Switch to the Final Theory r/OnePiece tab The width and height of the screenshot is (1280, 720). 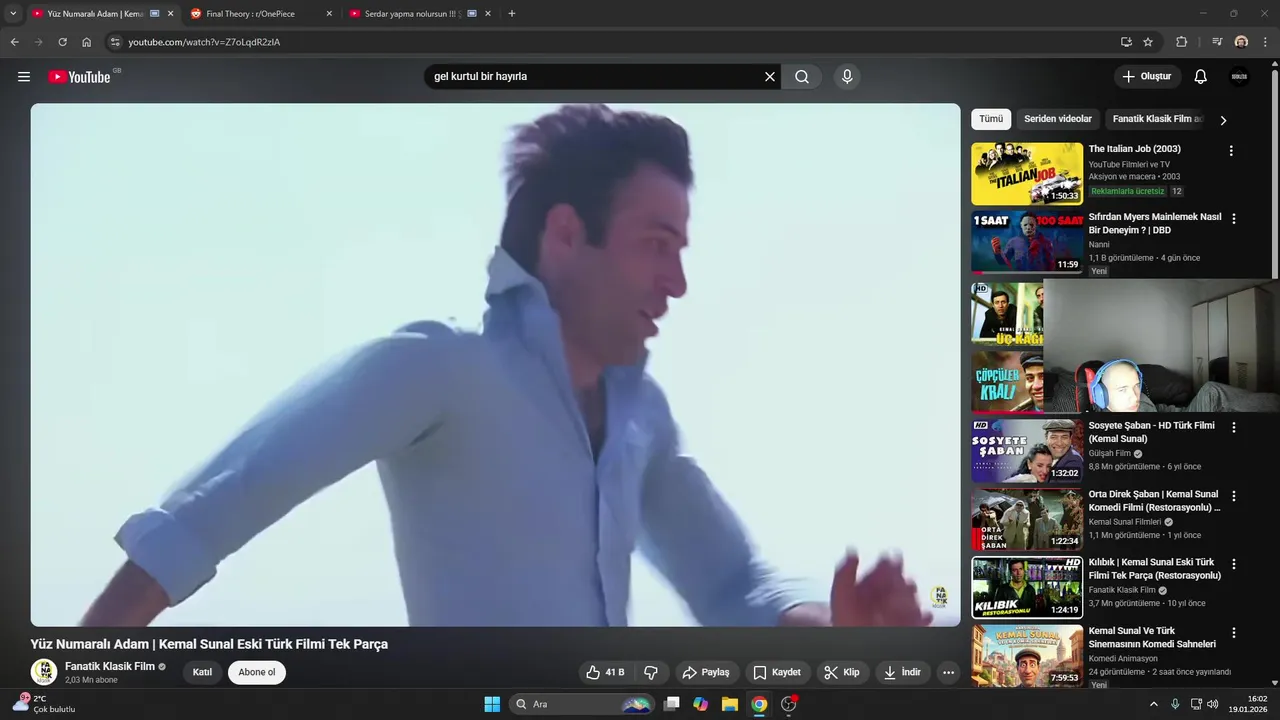250,14
